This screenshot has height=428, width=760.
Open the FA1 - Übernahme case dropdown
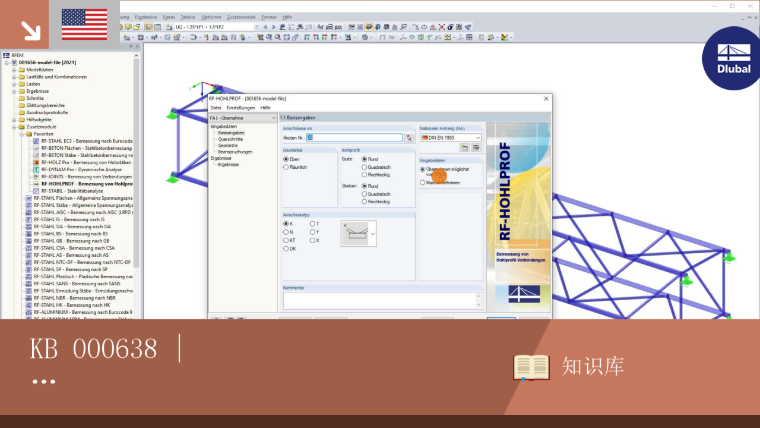(x=242, y=118)
